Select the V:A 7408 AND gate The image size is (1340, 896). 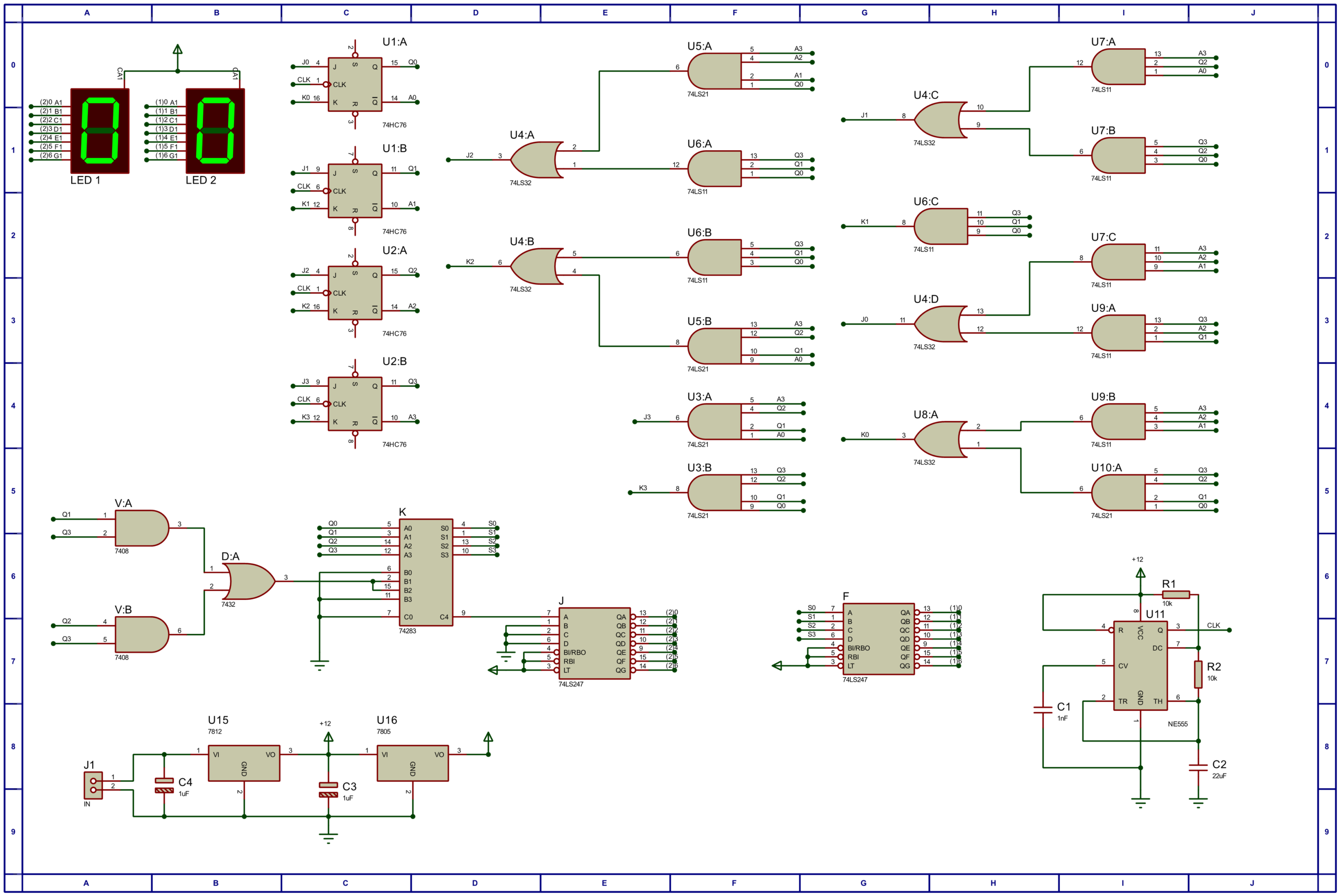tap(142, 528)
